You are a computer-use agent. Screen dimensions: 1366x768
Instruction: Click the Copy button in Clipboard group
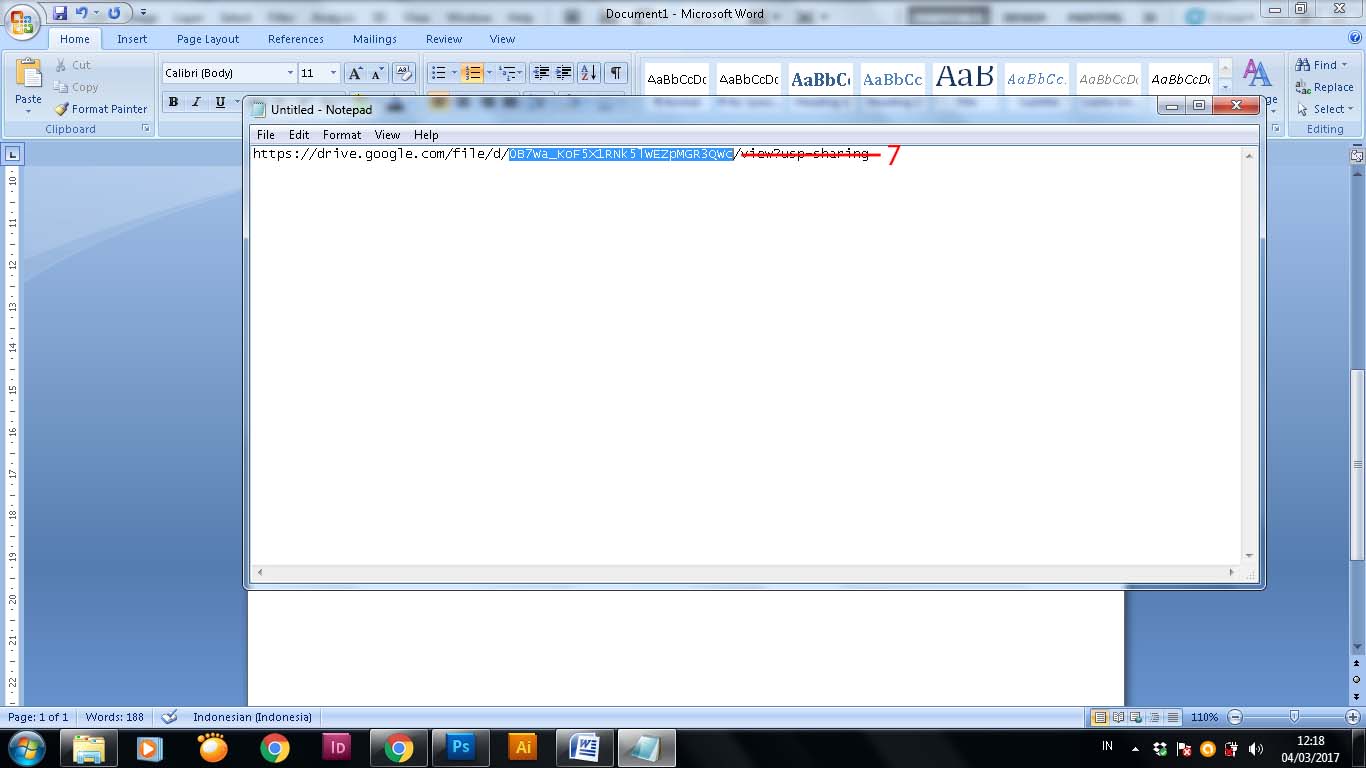[x=76, y=87]
